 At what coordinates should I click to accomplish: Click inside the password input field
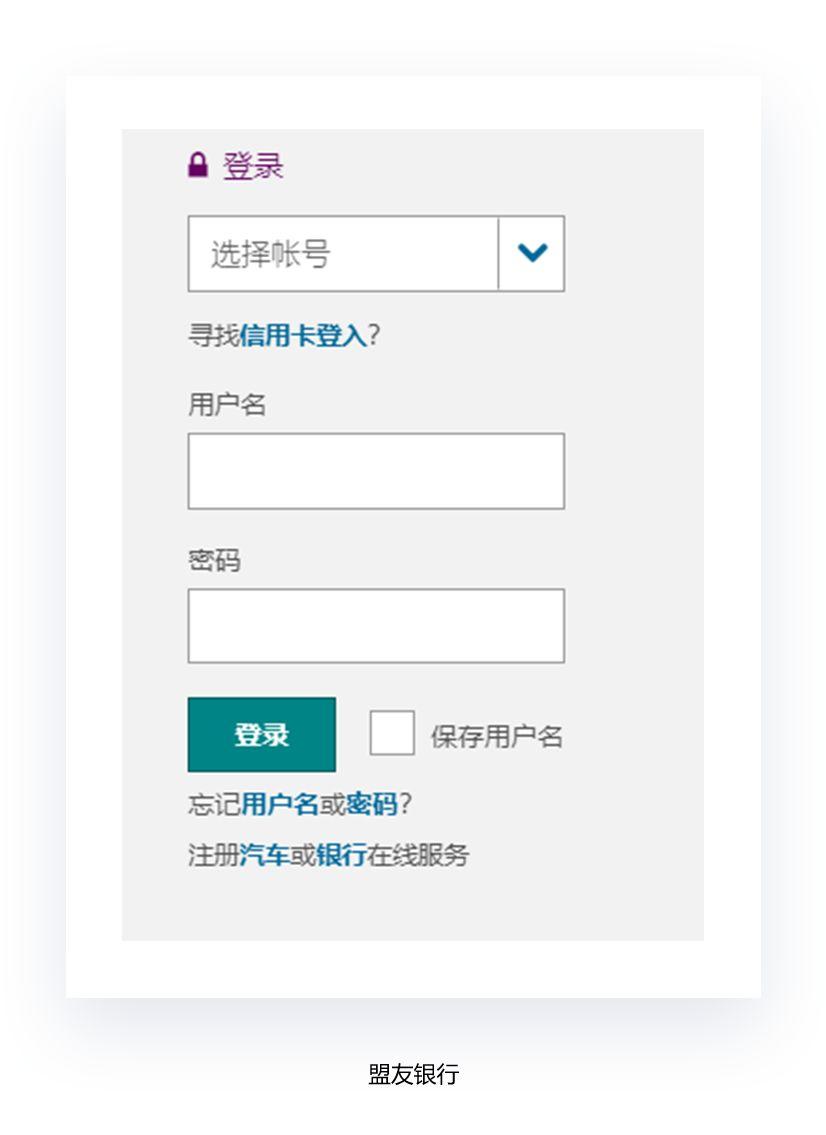point(375,625)
